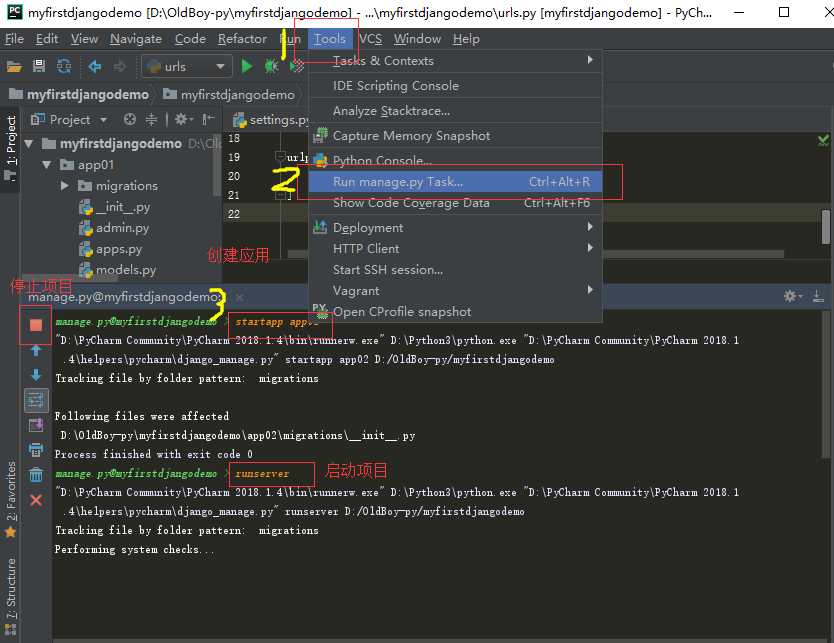Select apps.py in the project tree
The width and height of the screenshot is (834, 643).
click(x=119, y=249)
